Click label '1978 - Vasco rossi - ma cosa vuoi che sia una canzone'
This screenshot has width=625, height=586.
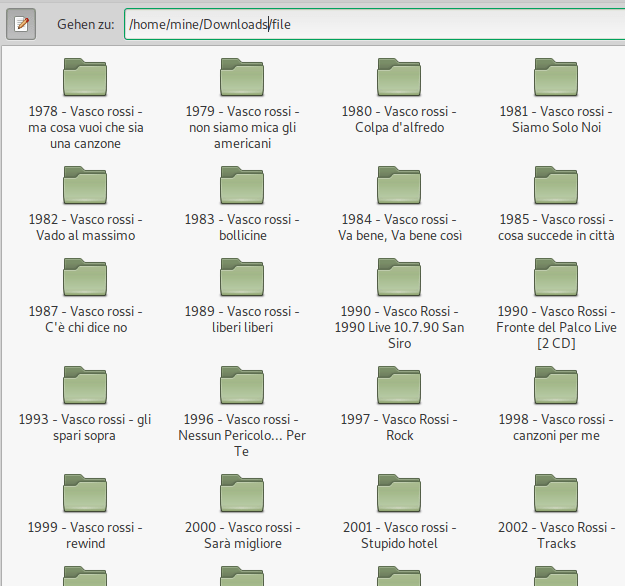tap(85, 127)
